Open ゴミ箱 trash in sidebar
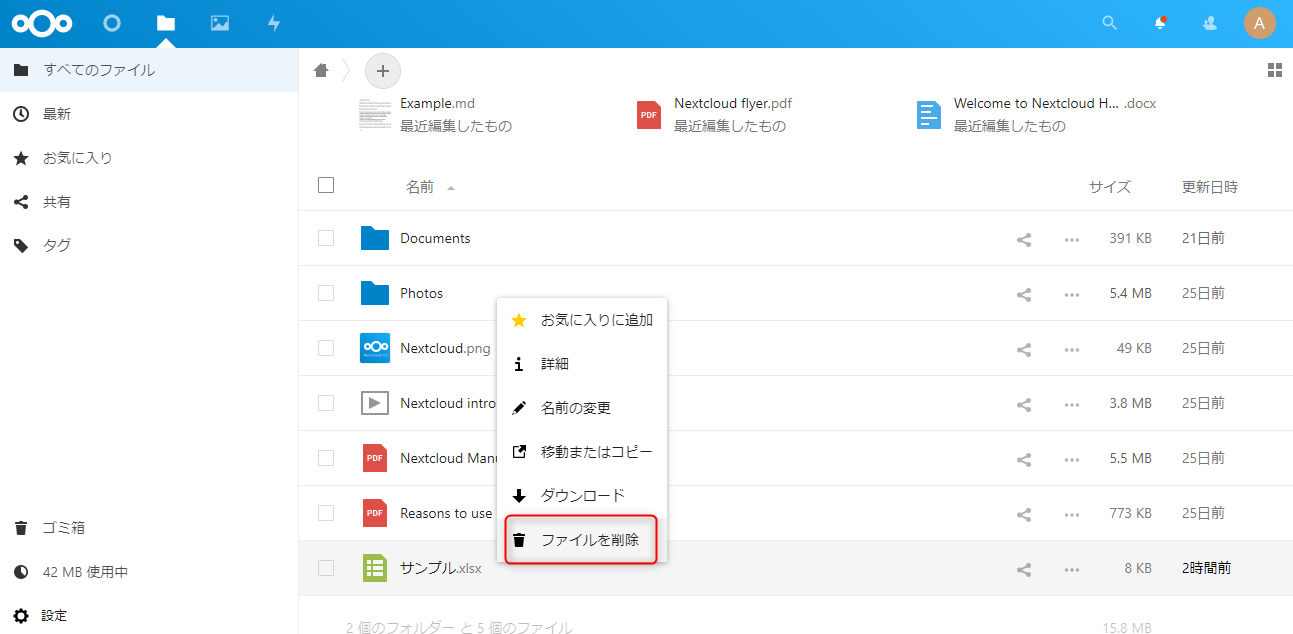1293x634 pixels. click(149, 528)
